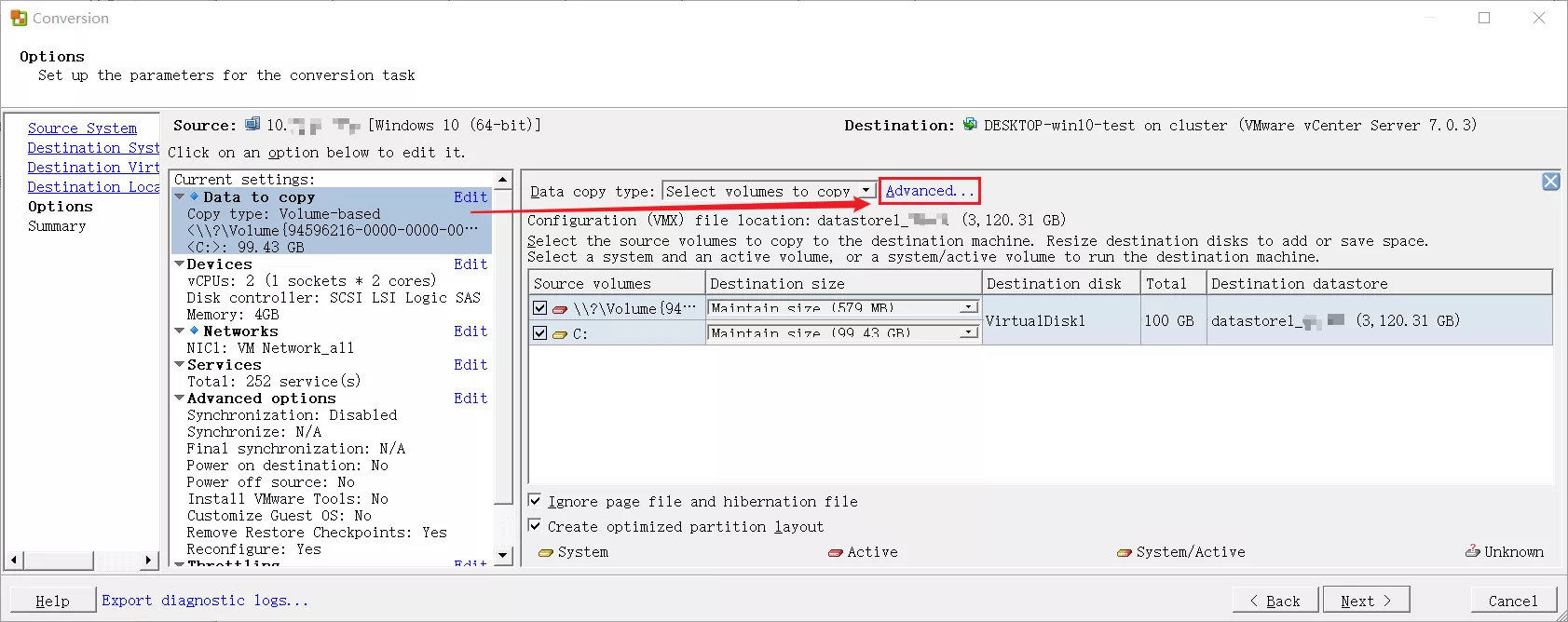Go to the Source System step

pos(82,128)
